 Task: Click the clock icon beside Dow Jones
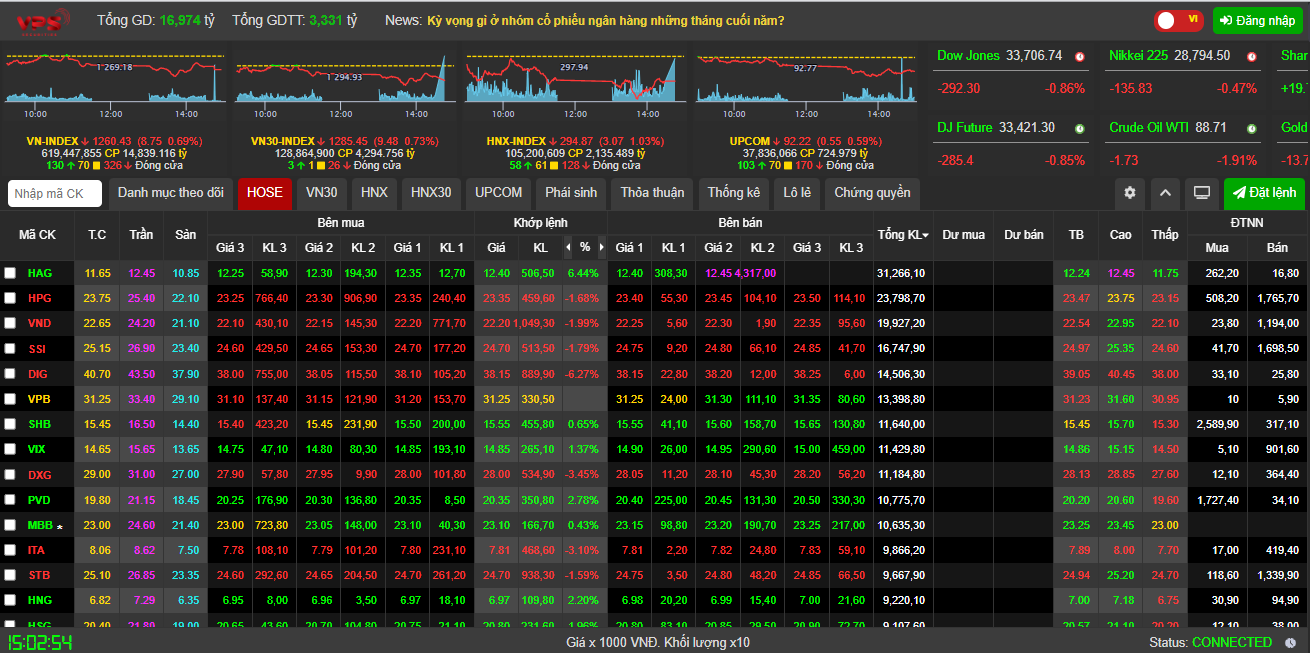[1080, 57]
